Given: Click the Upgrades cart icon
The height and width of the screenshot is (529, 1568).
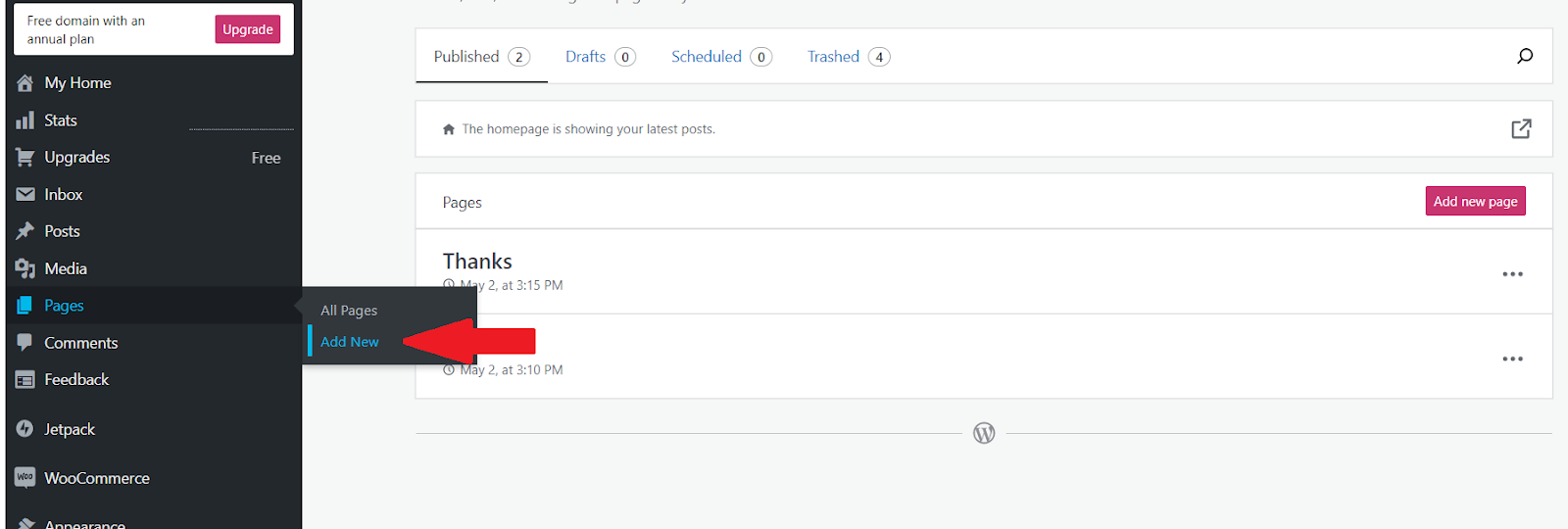Looking at the screenshot, I should pos(25,157).
